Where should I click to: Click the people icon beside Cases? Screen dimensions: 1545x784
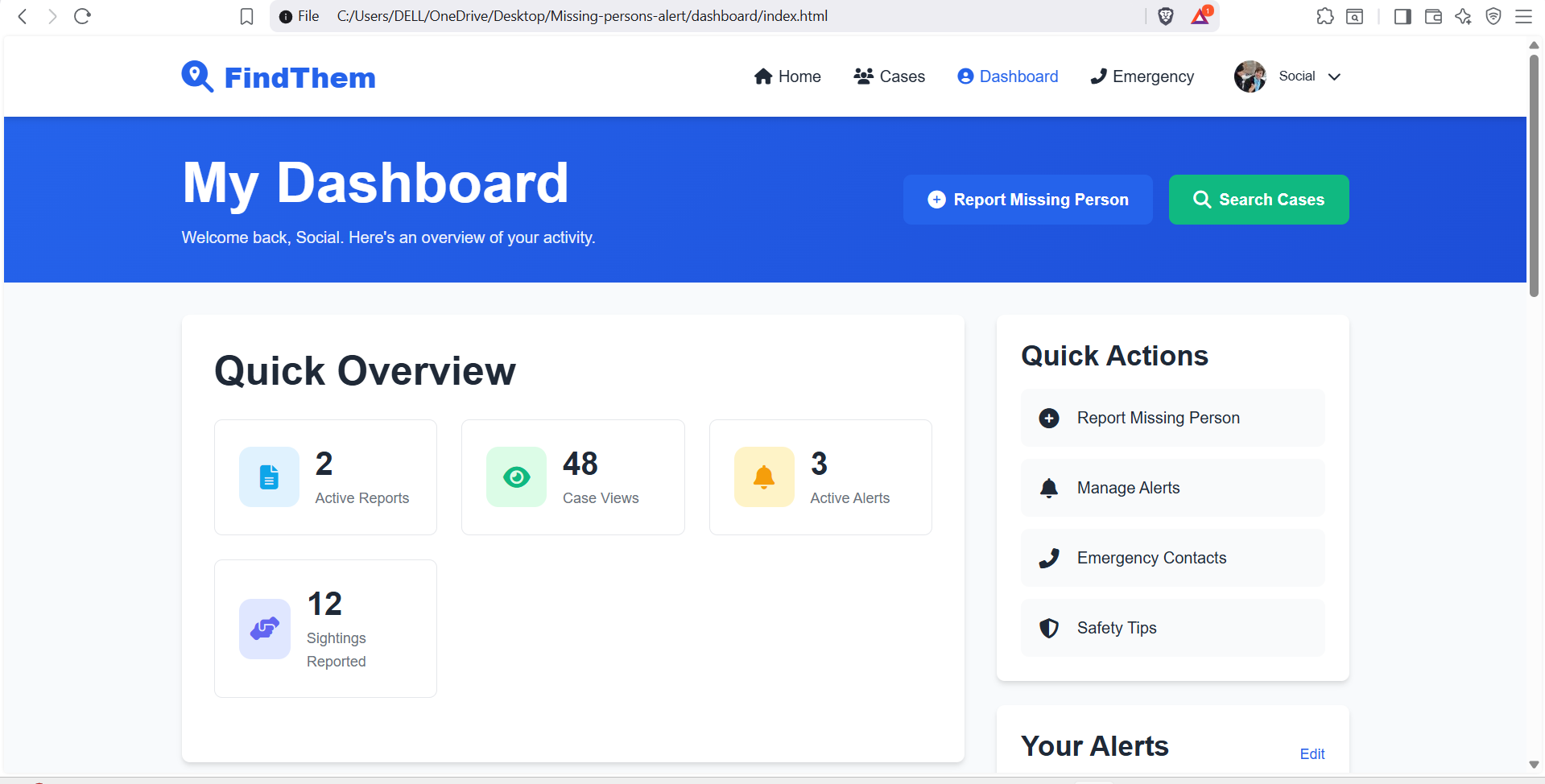tap(864, 76)
